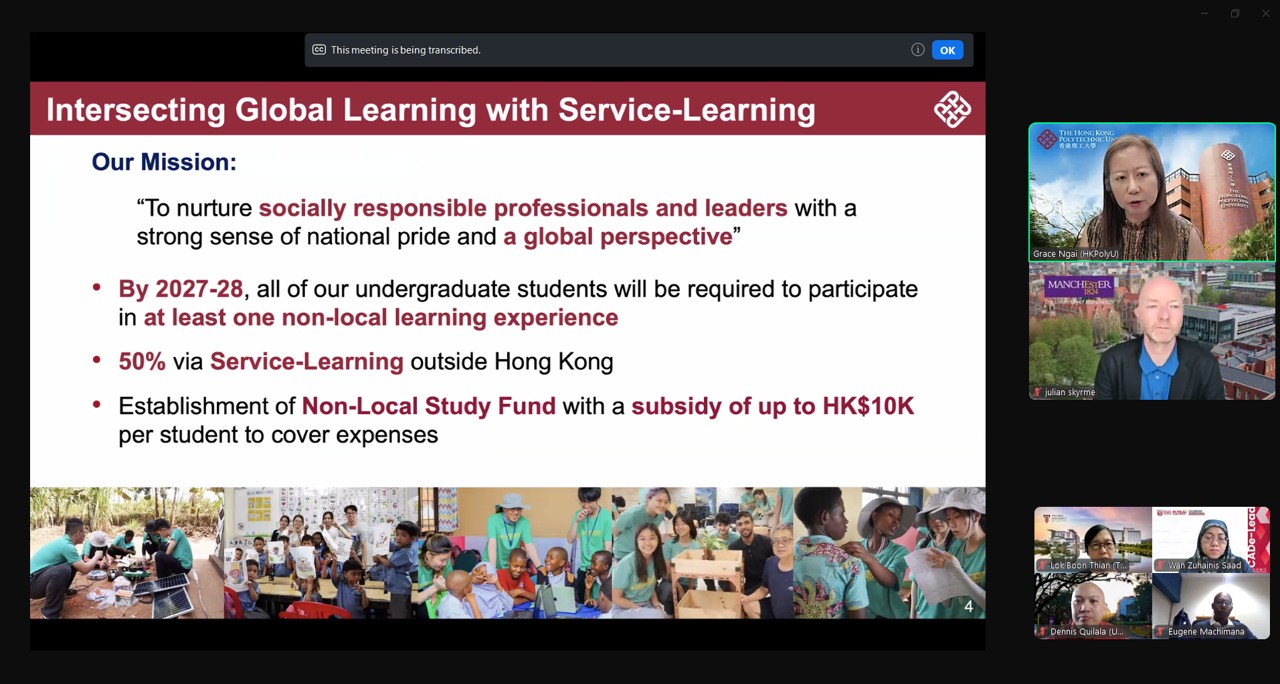Minimize the meeting window
Image resolution: width=1280 pixels, height=684 pixels.
pyautogui.click(x=1204, y=13)
